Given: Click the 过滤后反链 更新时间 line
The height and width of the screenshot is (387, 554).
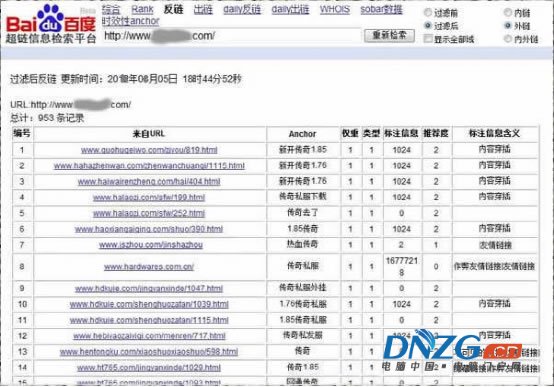Looking at the screenshot, I should (125, 79).
